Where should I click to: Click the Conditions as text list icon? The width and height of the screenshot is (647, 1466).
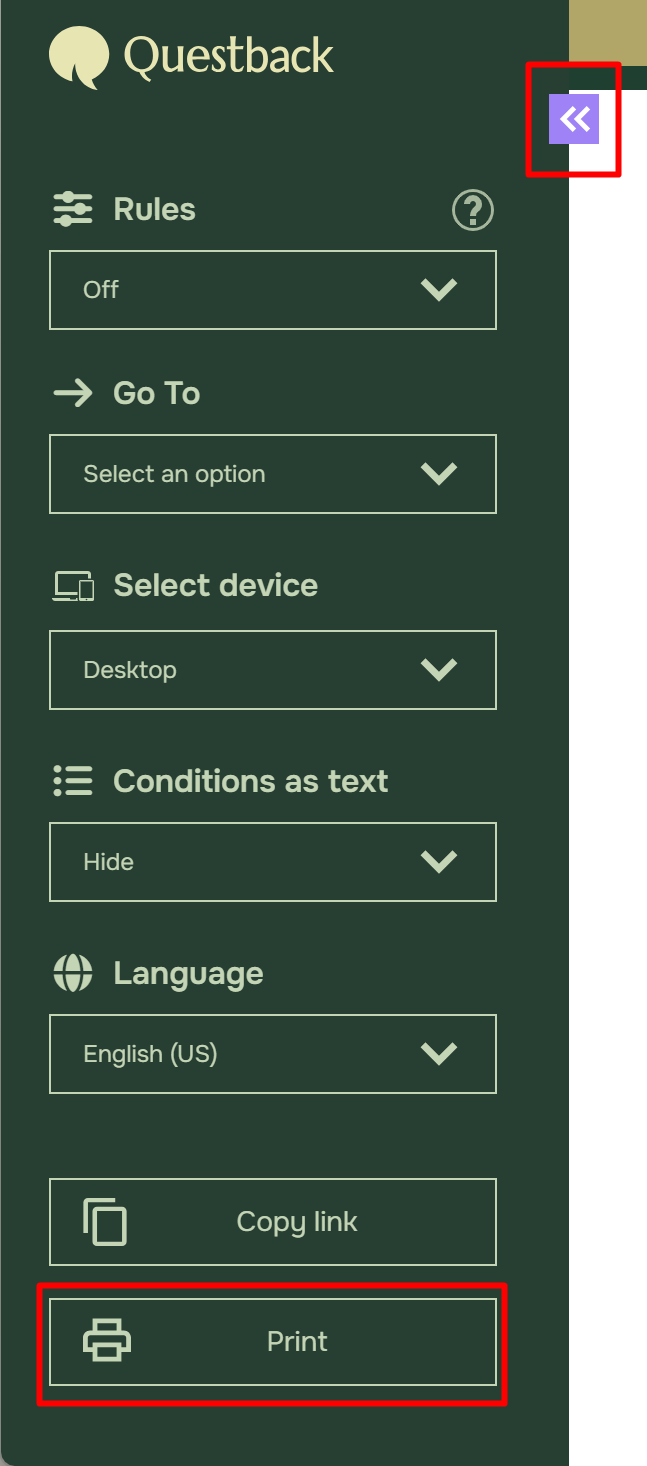point(72,781)
